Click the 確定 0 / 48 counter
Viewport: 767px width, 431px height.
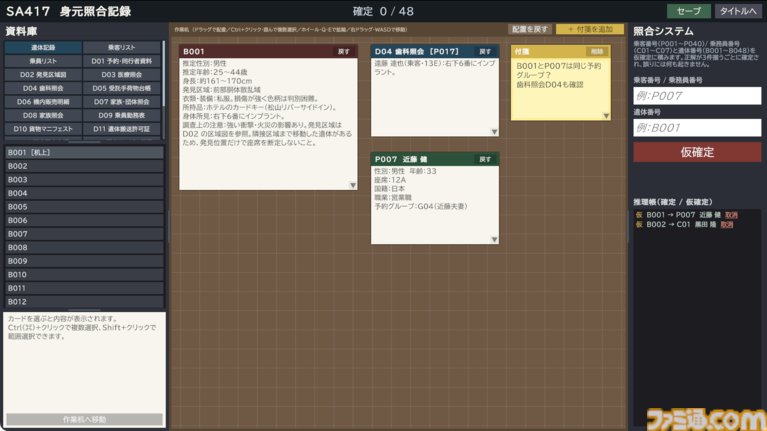383,11
